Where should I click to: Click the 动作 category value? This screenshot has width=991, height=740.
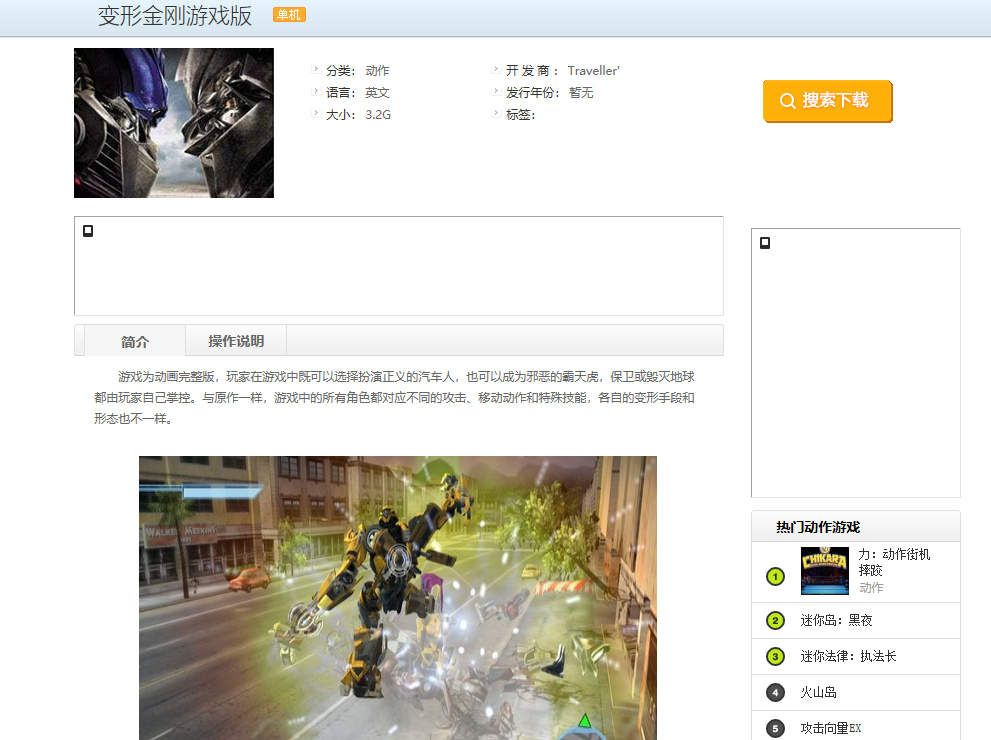[x=377, y=71]
